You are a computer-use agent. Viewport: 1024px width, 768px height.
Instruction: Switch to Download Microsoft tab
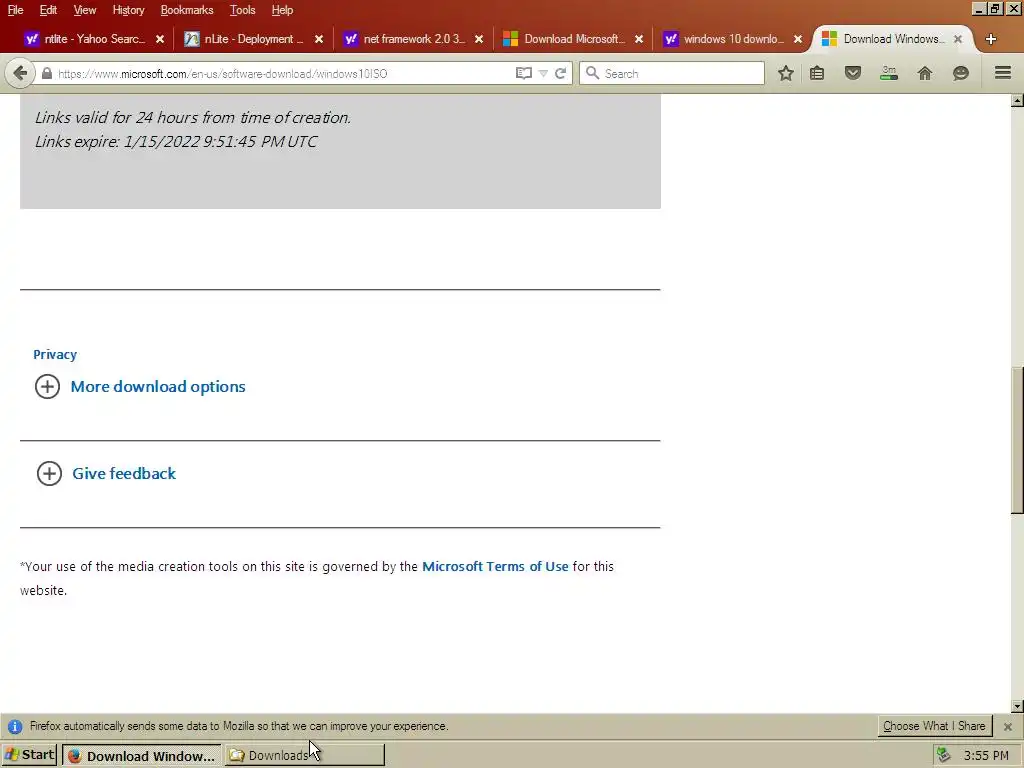click(573, 39)
